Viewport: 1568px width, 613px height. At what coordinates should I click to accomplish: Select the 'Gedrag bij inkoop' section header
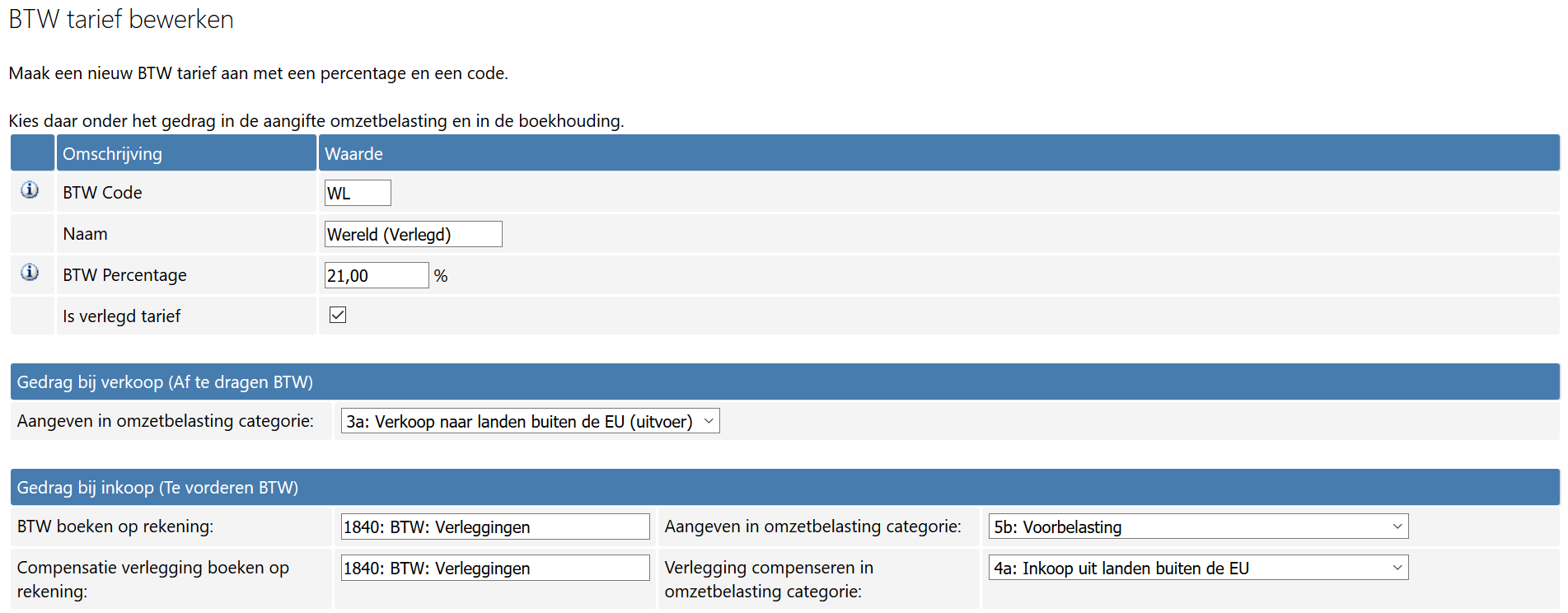click(x=157, y=488)
